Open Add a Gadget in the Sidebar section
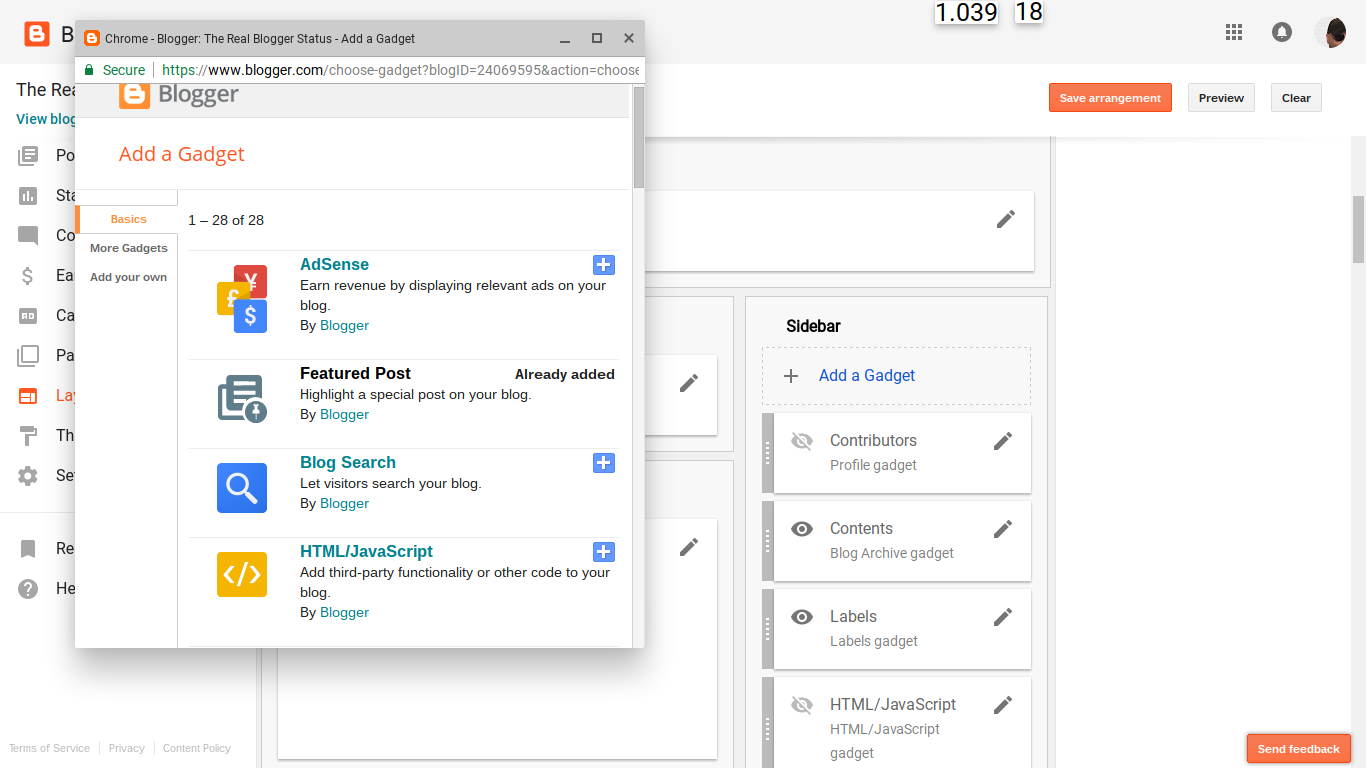 point(866,375)
